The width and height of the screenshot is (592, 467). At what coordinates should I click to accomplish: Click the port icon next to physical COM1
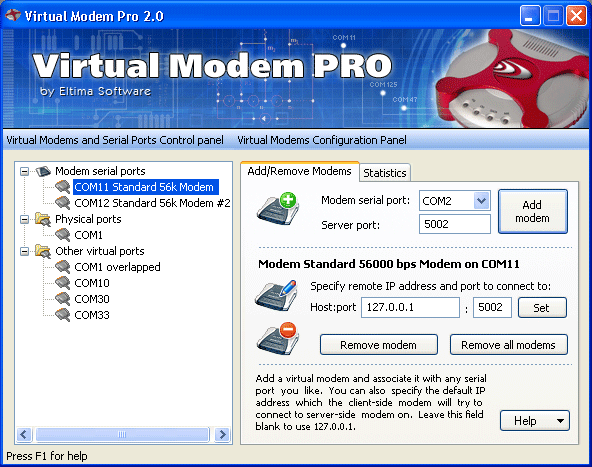click(63, 235)
